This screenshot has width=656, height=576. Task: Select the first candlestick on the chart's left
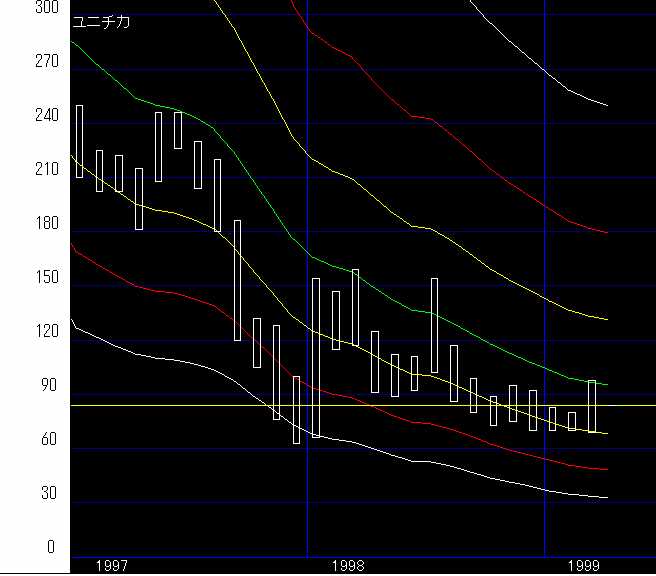coord(79,141)
